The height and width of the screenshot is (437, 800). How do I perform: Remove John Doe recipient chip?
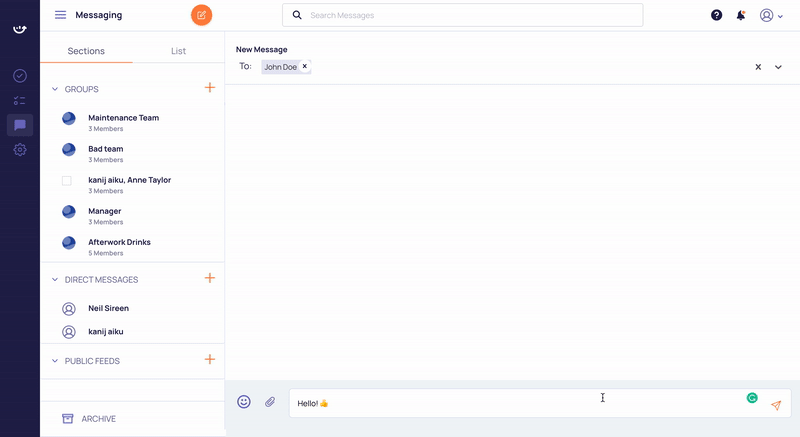(x=305, y=66)
